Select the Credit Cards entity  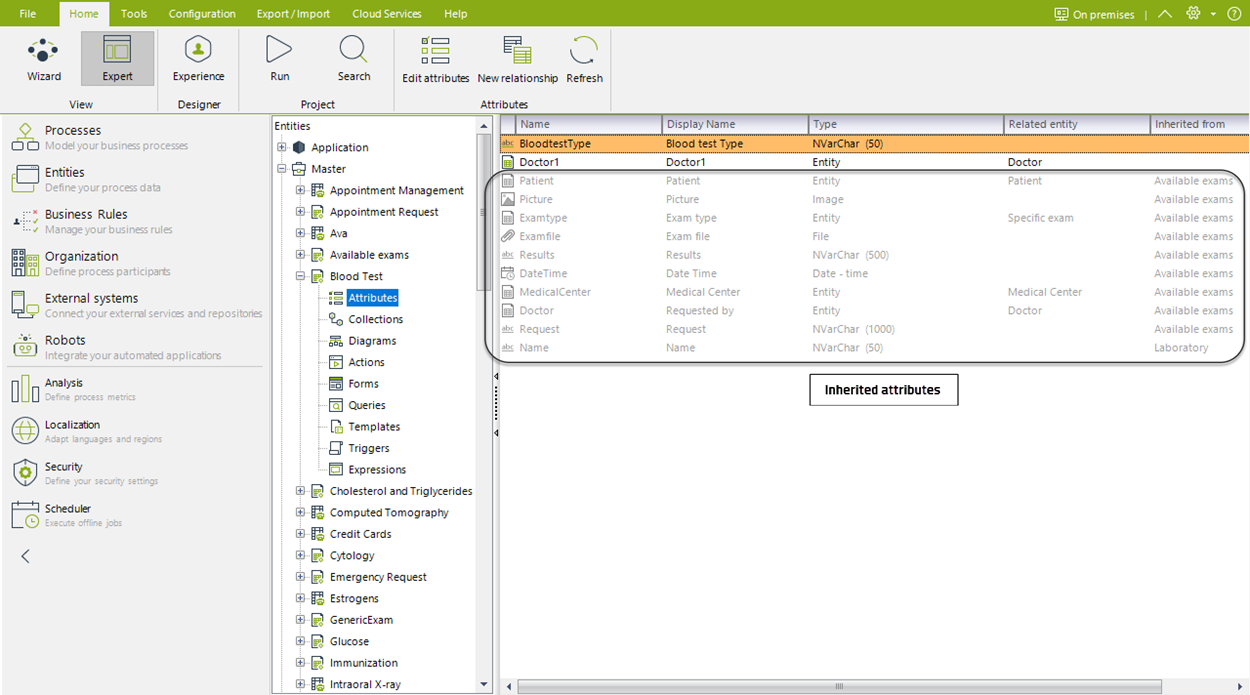coord(360,534)
